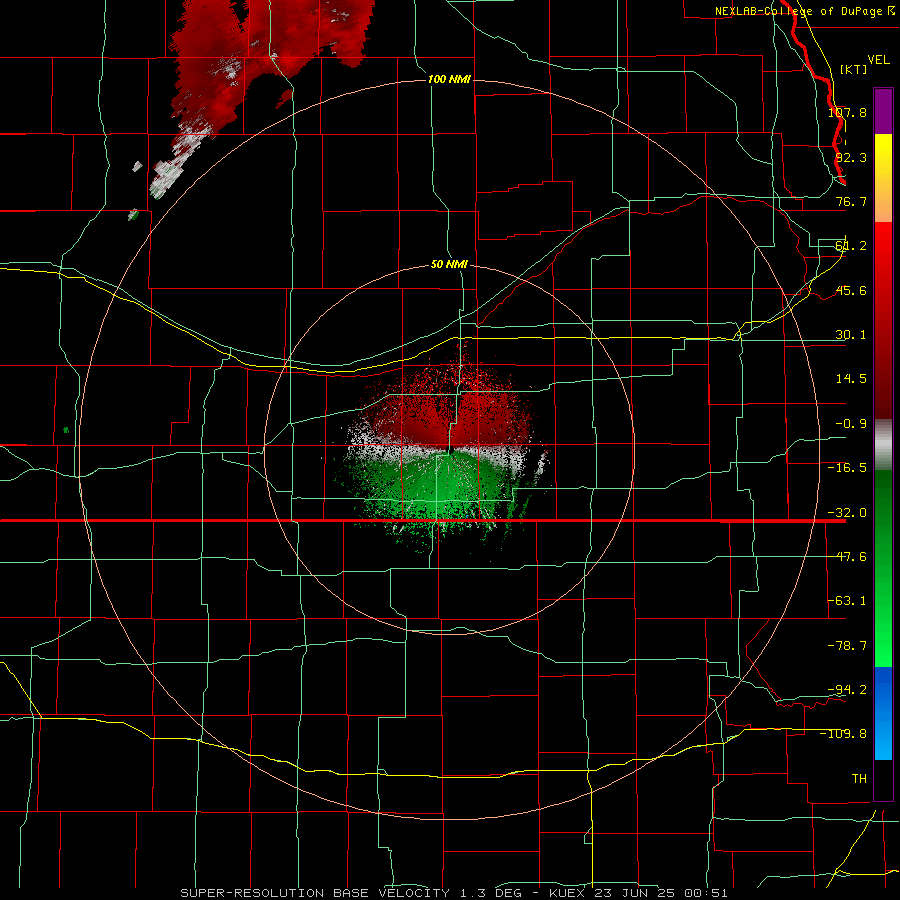Click the -94.2 value on velocity scale
Viewport: 900px width, 900px height.
pyautogui.click(x=847, y=689)
